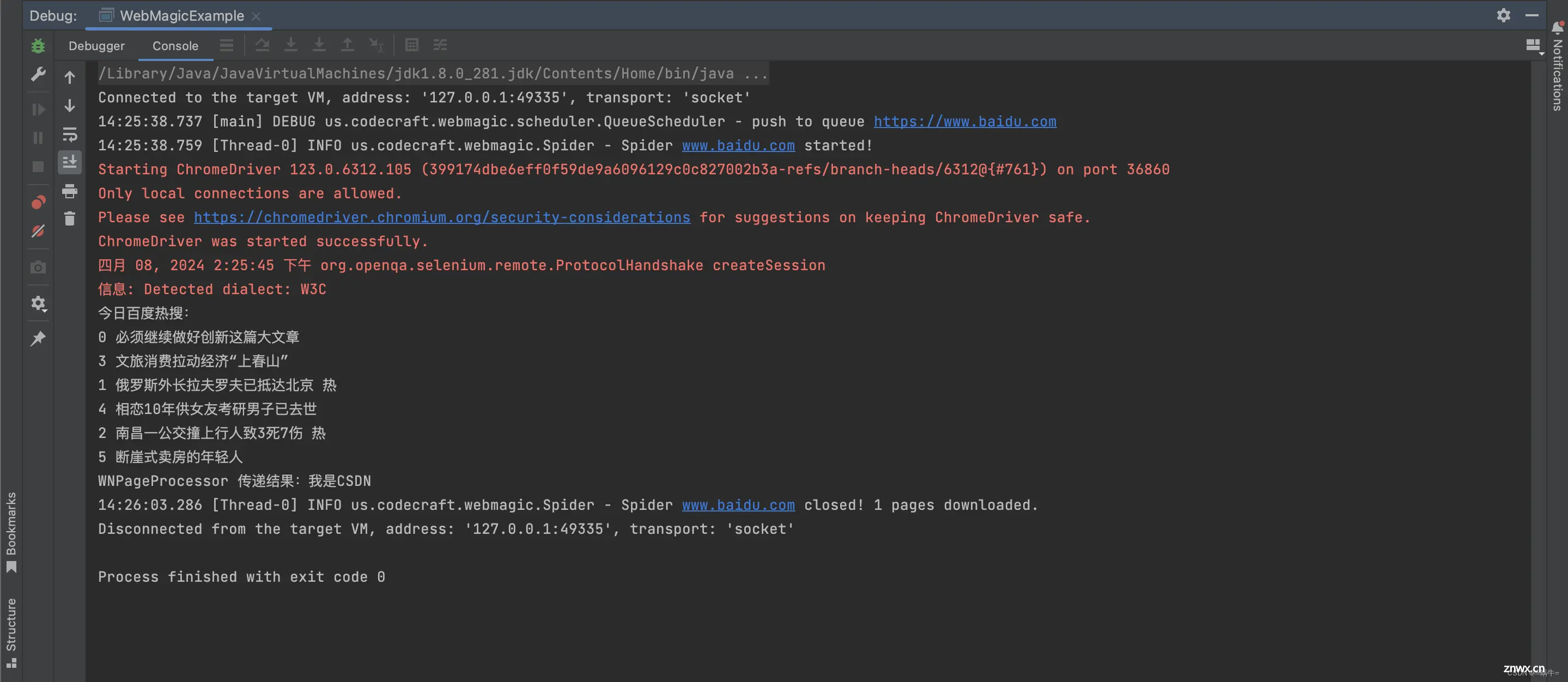Click the 'WNPageProcessor 传递结果: 我是CSDN' line
This screenshot has width=1568, height=682.
click(x=234, y=481)
